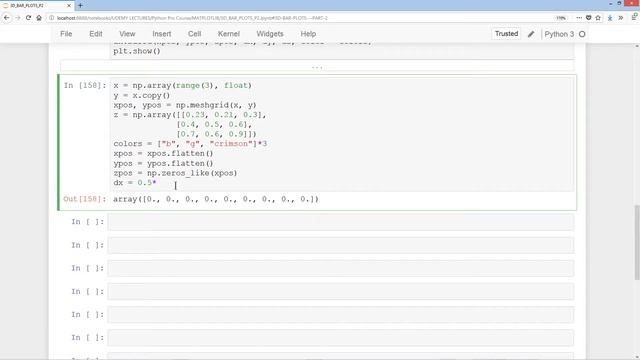Image resolution: width=640 pixels, height=360 pixels.
Task: Click the In [158] prompt
Action: tap(85, 85)
